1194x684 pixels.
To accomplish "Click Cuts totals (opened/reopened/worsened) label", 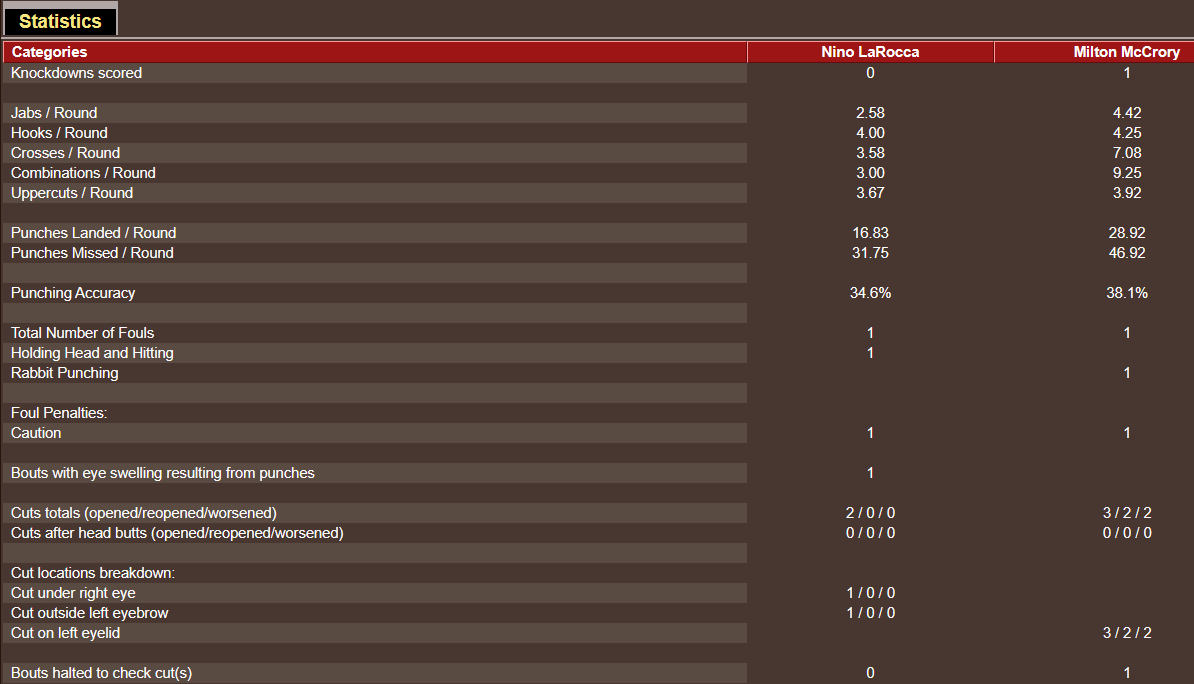I will pyautogui.click(x=144, y=513).
